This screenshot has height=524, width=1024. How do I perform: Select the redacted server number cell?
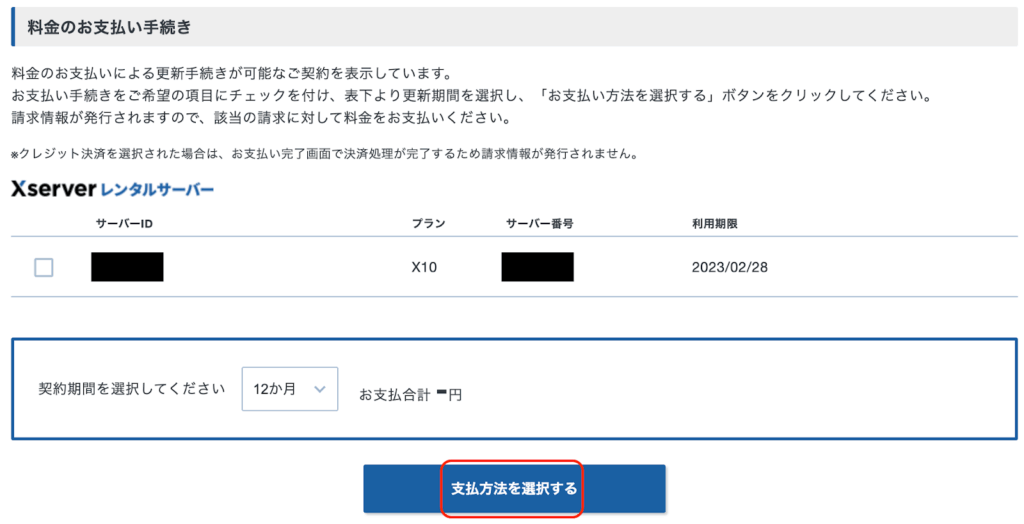538,267
